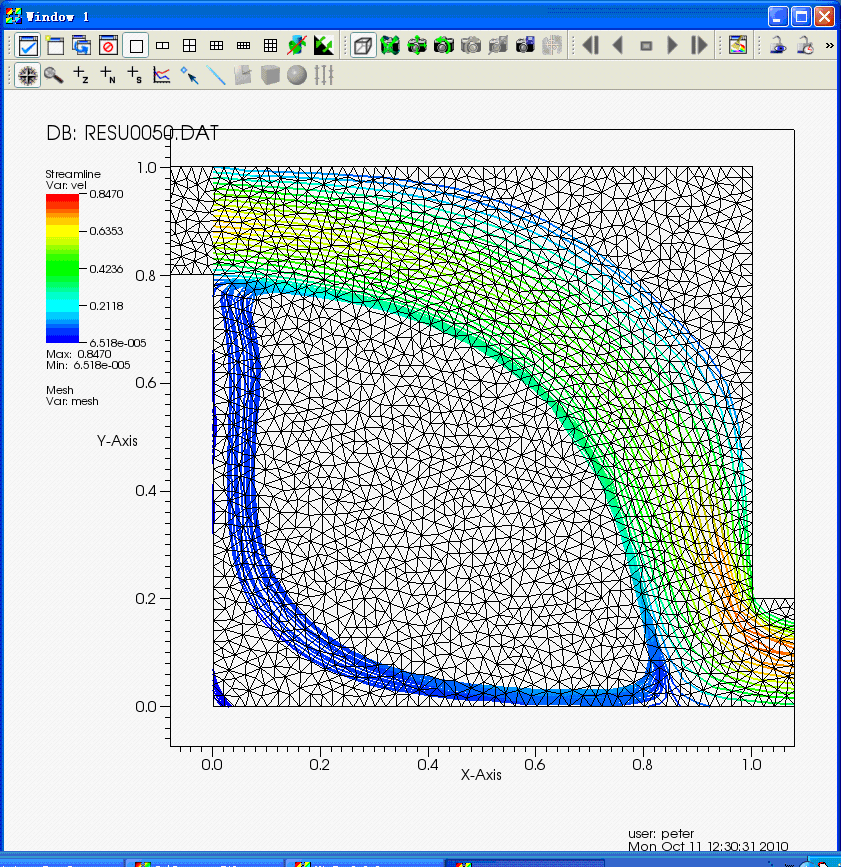Choose the Node pick tool
Screen dimensions: 841x867
108,75
